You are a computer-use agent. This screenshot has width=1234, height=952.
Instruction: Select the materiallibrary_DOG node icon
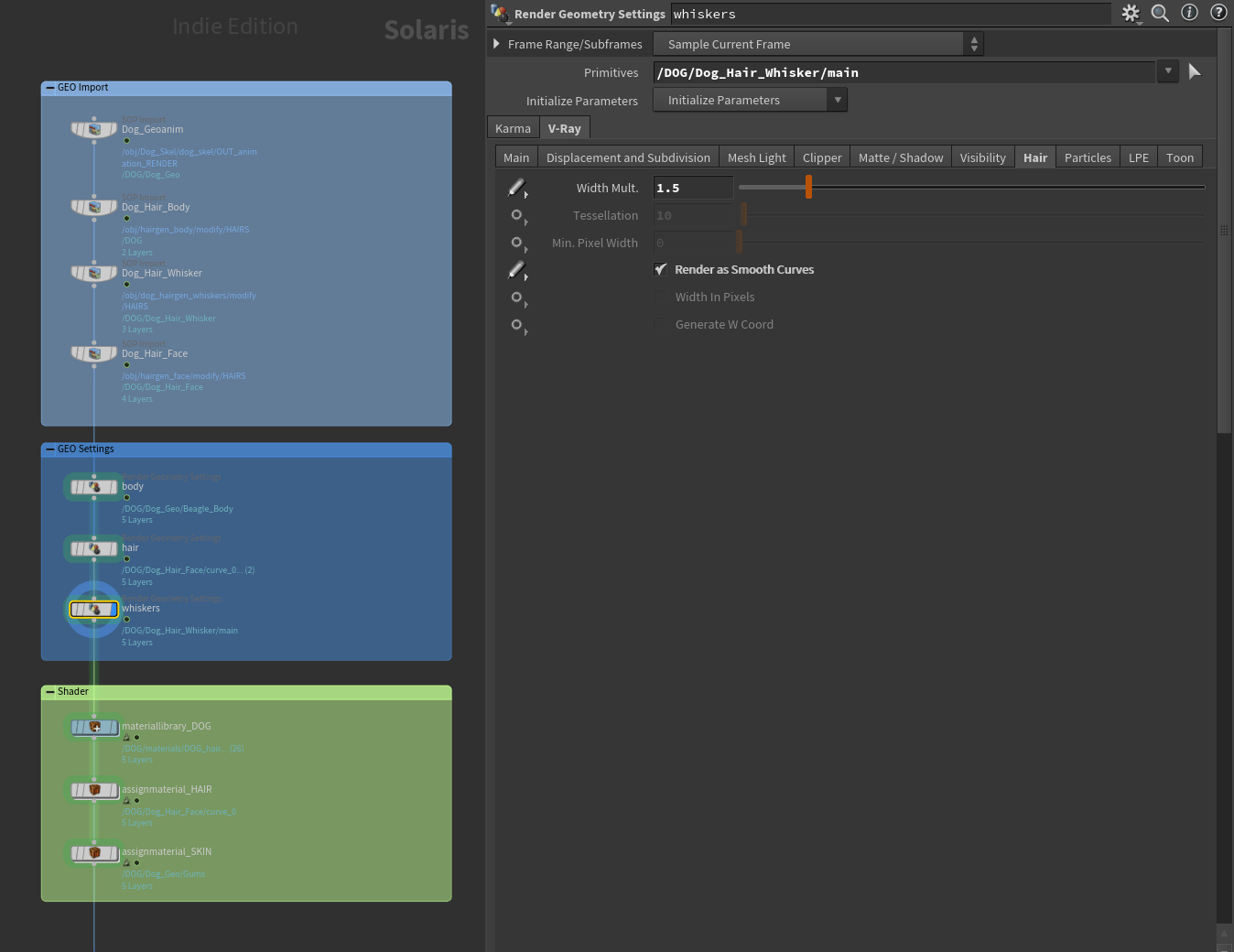tap(94, 727)
